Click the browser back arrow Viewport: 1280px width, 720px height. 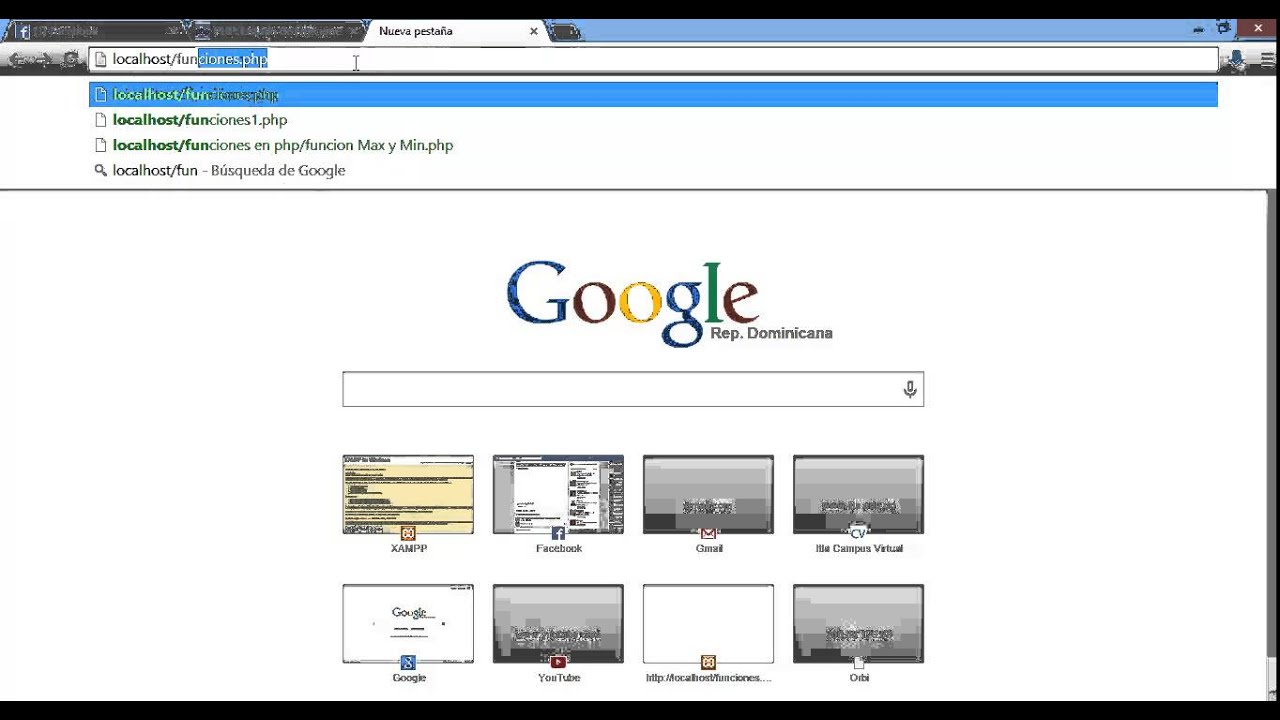pos(17,60)
